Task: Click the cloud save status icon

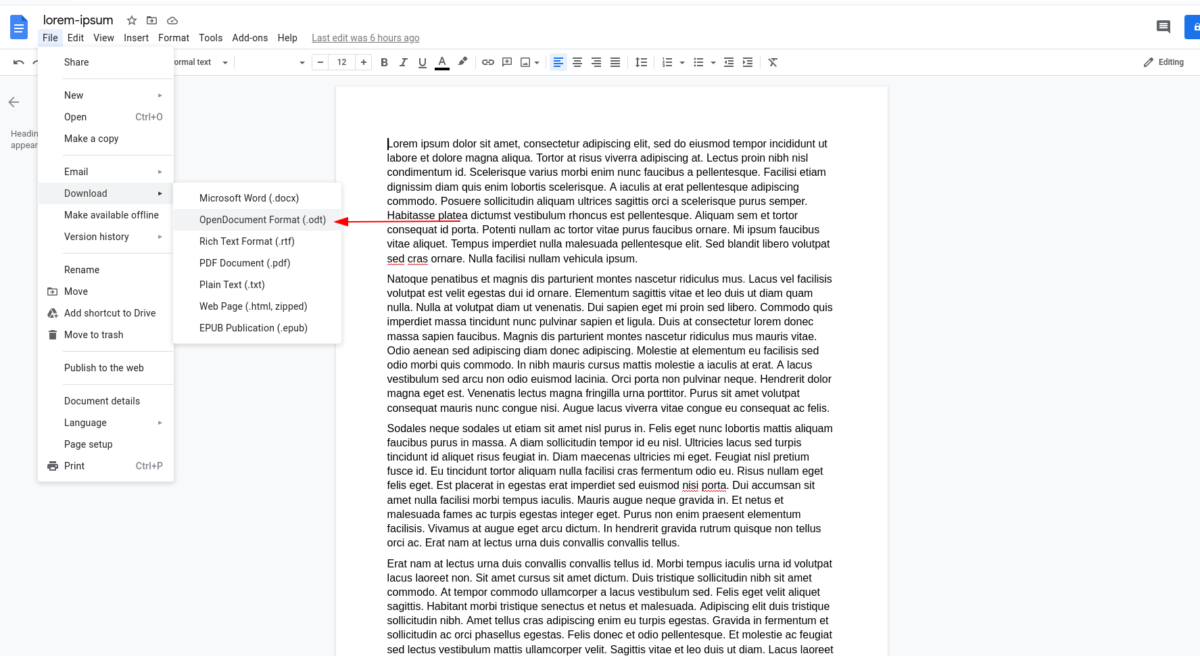Action: point(172,20)
